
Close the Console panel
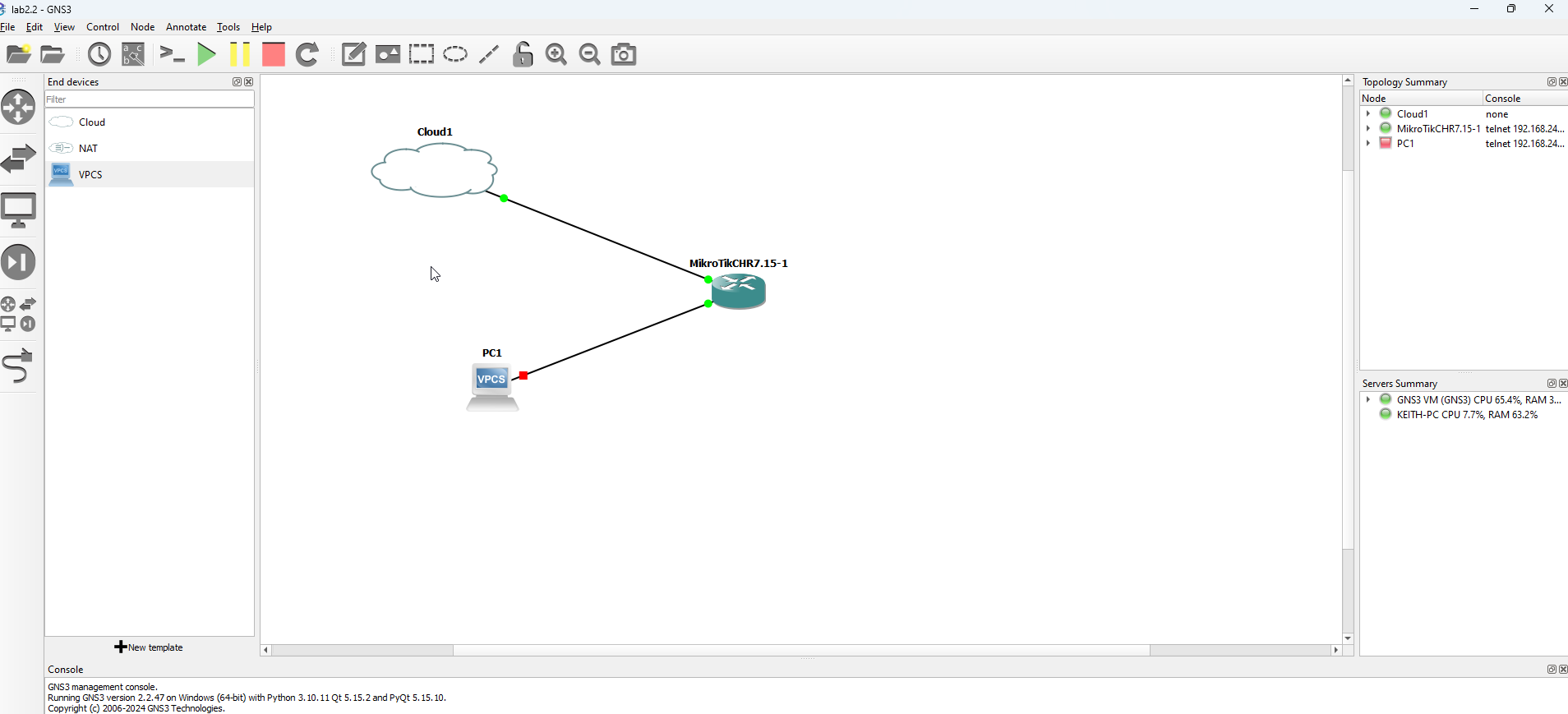pyautogui.click(x=1563, y=670)
